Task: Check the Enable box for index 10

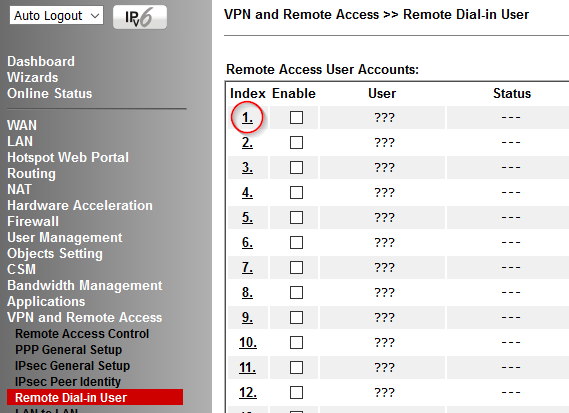Action: (296, 343)
